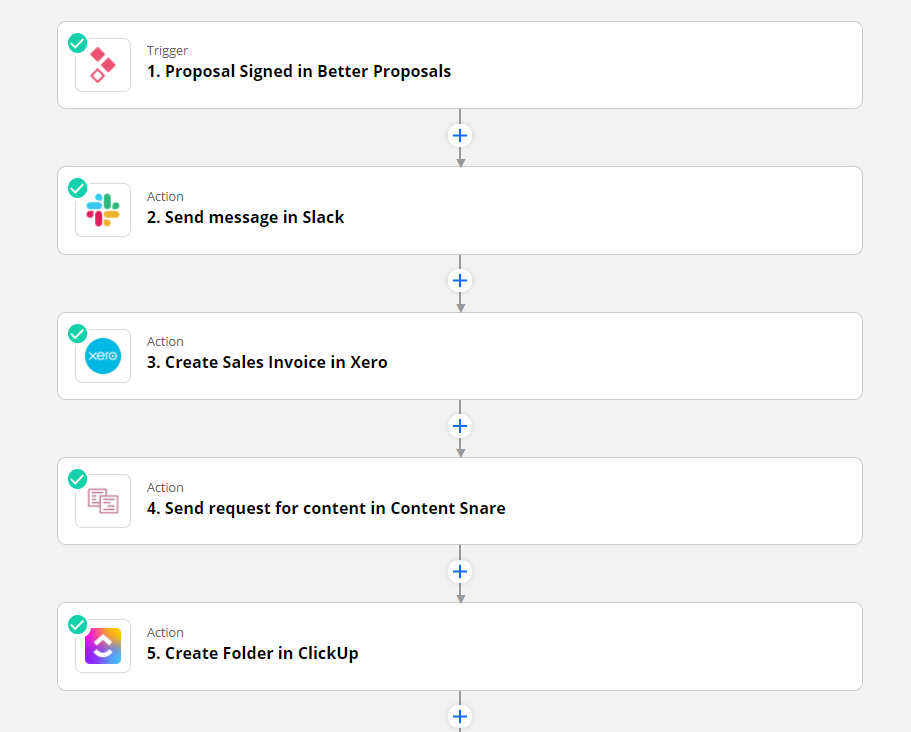Open step 1 Proposal Signed in Better Proposals
The width and height of the screenshot is (911, 732).
(x=460, y=65)
